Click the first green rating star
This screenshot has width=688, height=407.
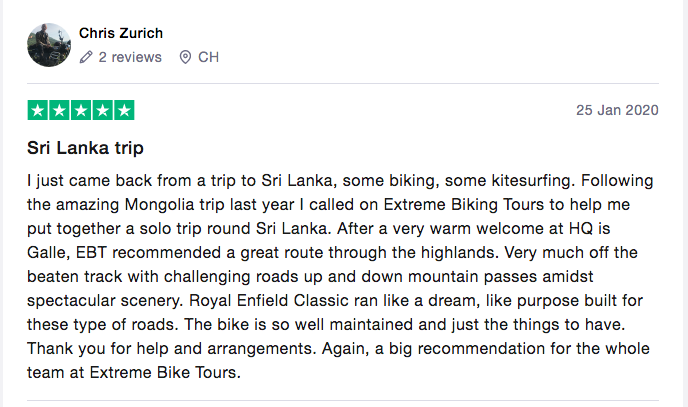tap(38, 110)
